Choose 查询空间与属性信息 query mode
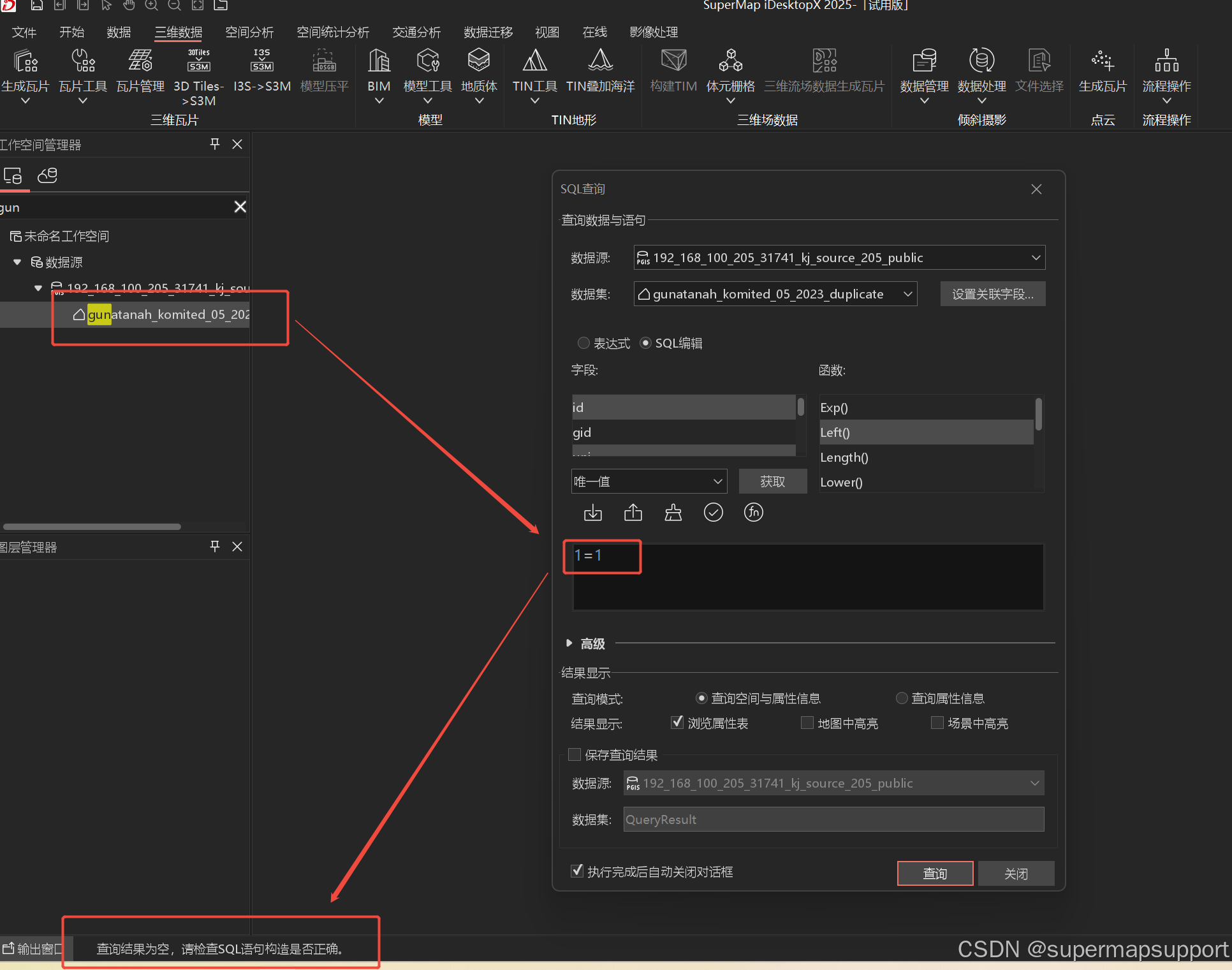The height and width of the screenshot is (970, 1232). click(x=701, y=698)
